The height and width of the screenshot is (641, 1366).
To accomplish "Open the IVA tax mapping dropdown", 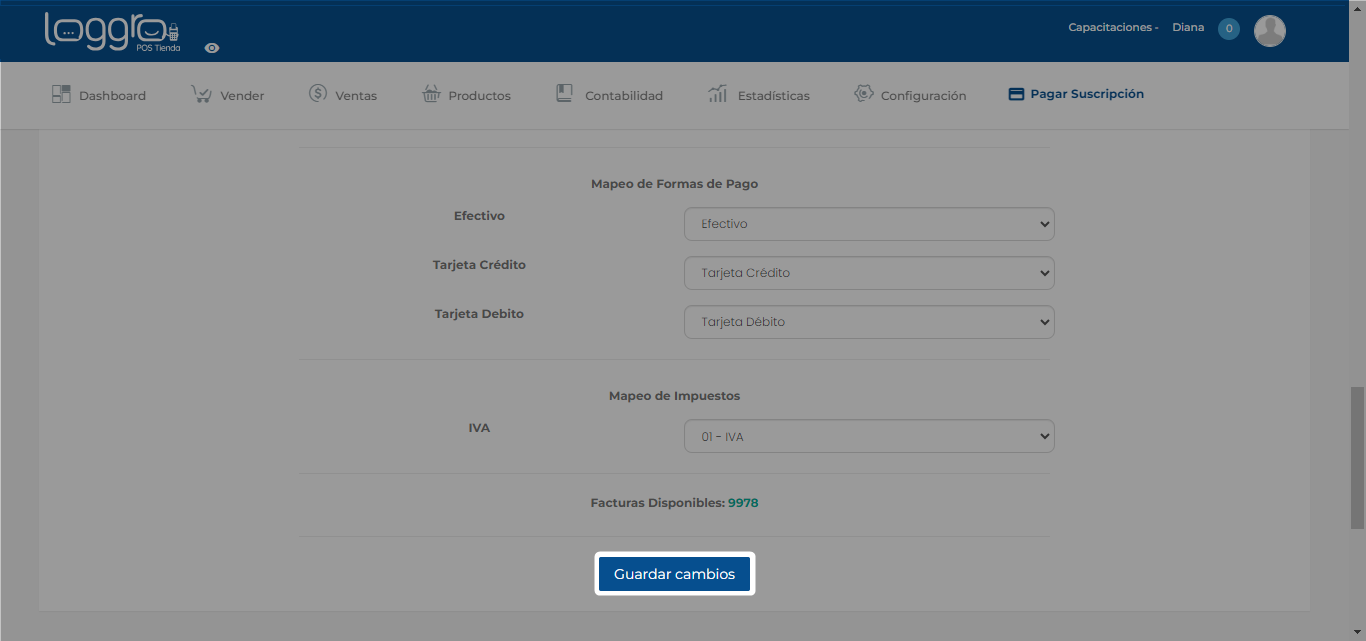I will (869, 436).
